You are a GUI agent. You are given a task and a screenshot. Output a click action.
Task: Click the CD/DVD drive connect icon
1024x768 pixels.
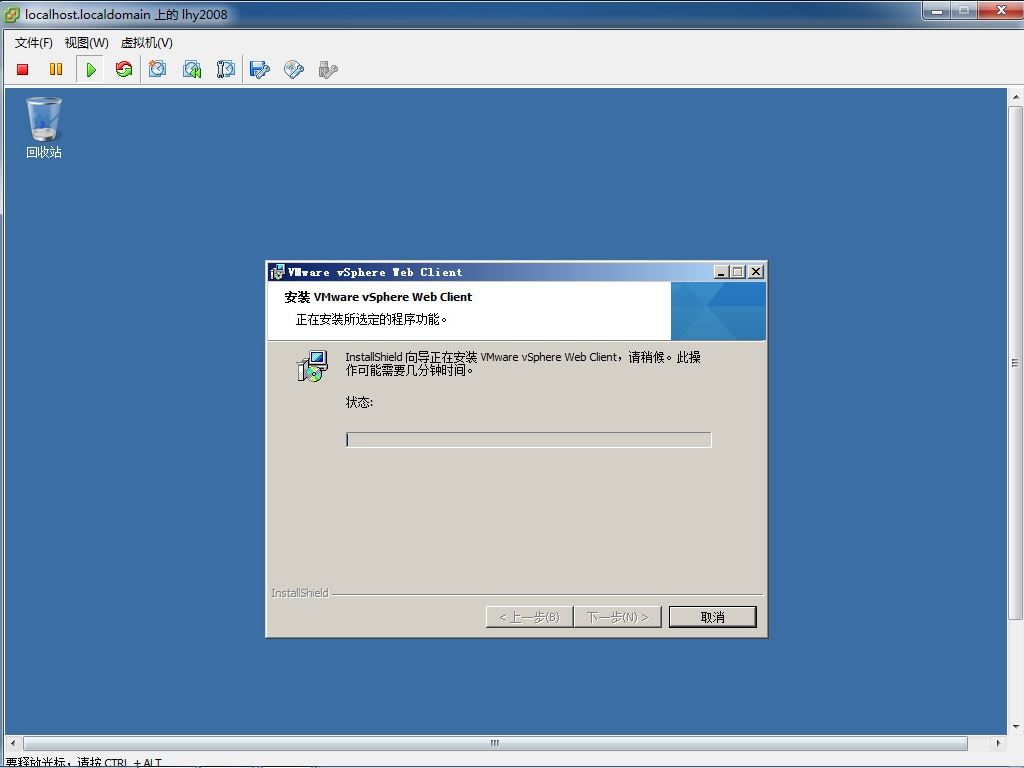294,69
